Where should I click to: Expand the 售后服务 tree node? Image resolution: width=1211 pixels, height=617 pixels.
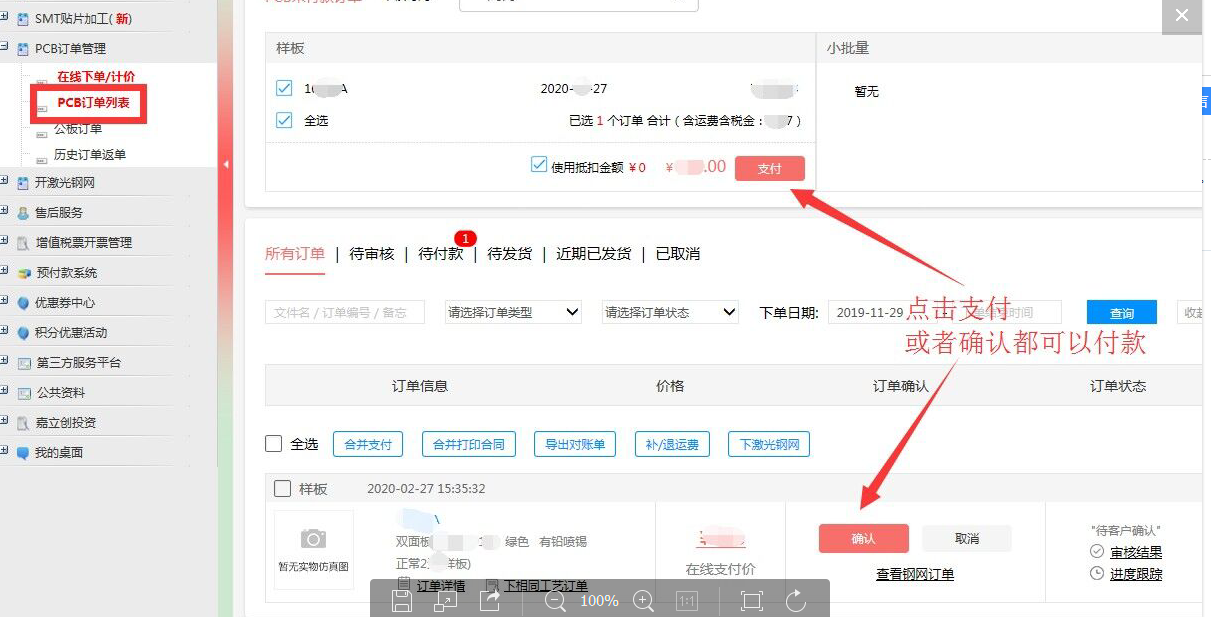[5, 212]
